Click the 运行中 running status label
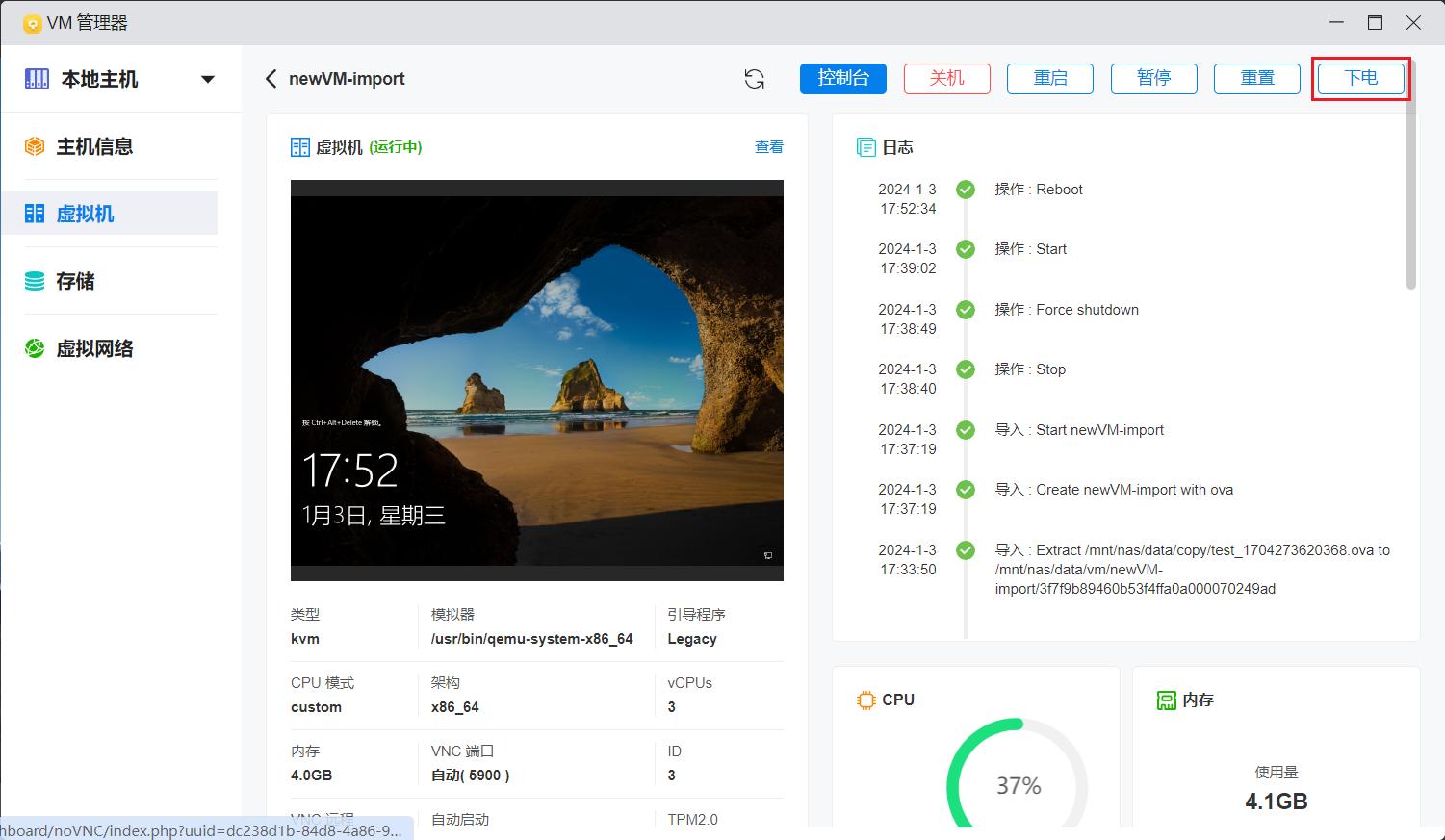The width and height of the screenshot is (1445, 840). coord(396,147)
